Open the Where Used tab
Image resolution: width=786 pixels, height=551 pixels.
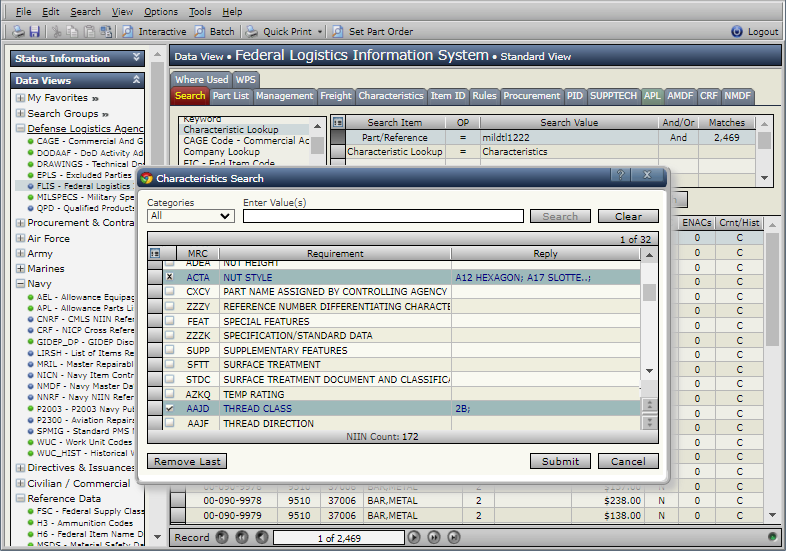[x=202, y=80]
